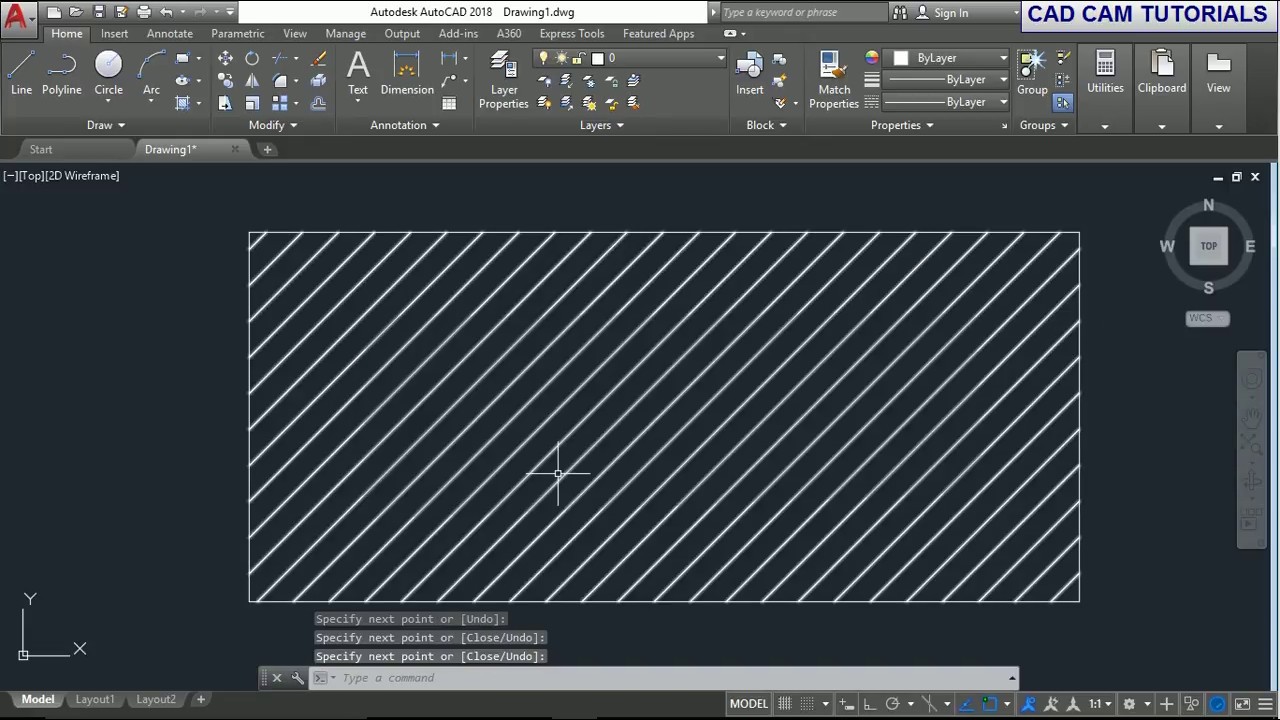Viewport: 1280px width, 720px height.
Task: Click the Match Properties tool
Action: pos(834,80)
